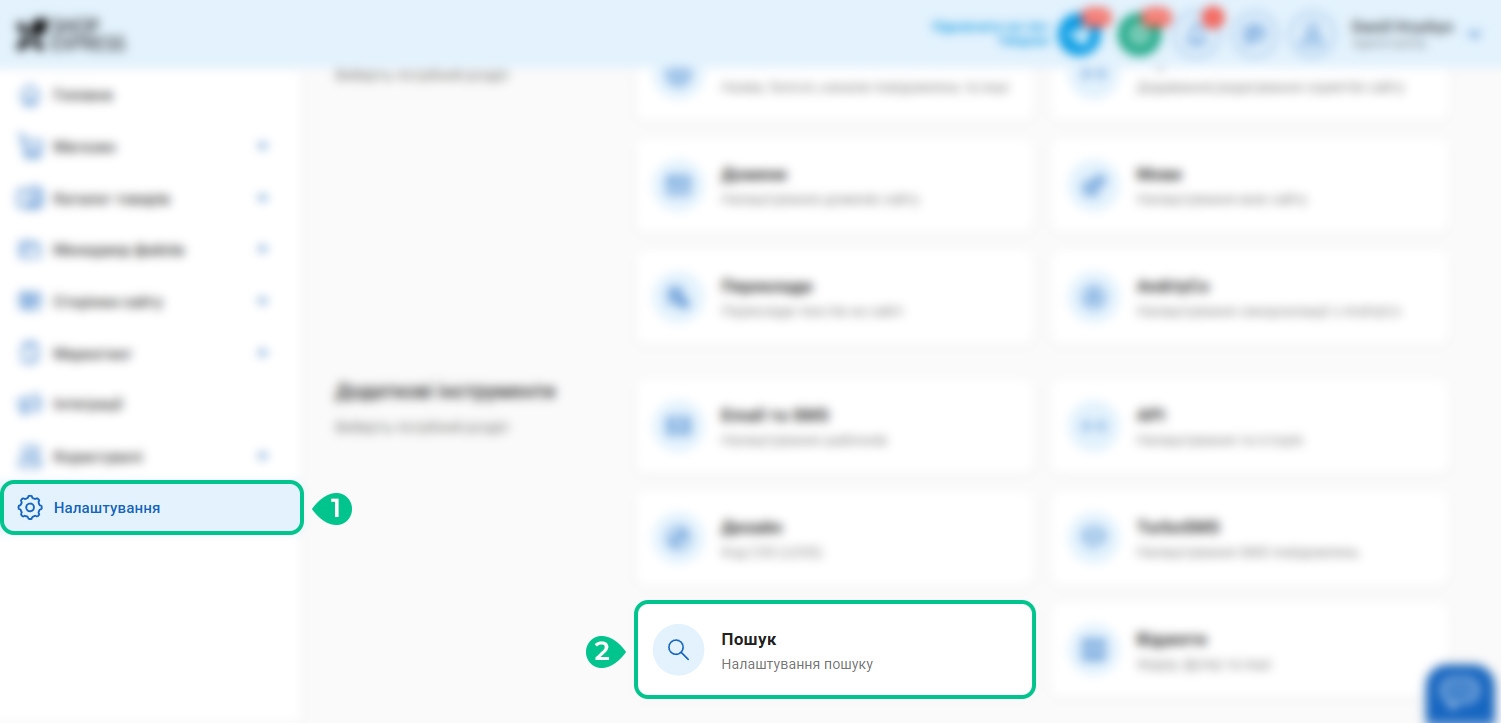Image resolution: width=1501 pixels, height=723 pixels.
Task: Expand the Маркетинг sidebar chevron
Action: (x=263, y=353)
